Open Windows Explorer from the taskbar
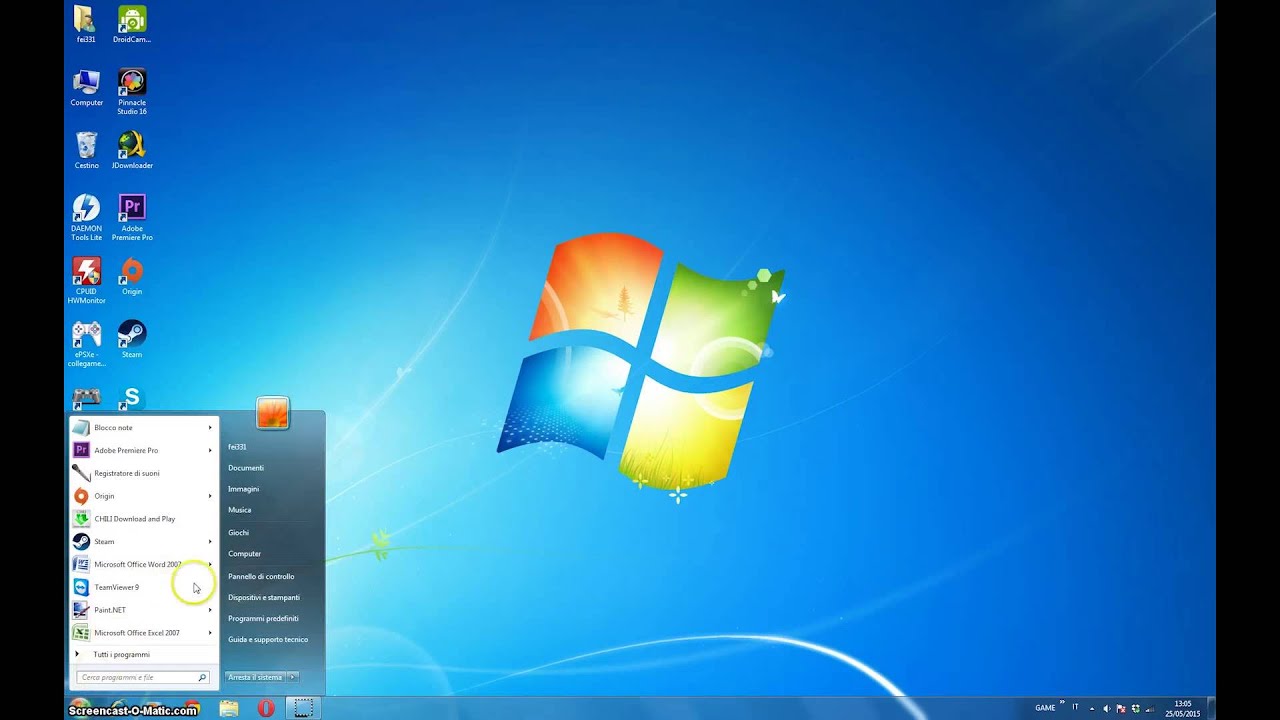Screen dimensions: 1280x720 pos(229,708)
